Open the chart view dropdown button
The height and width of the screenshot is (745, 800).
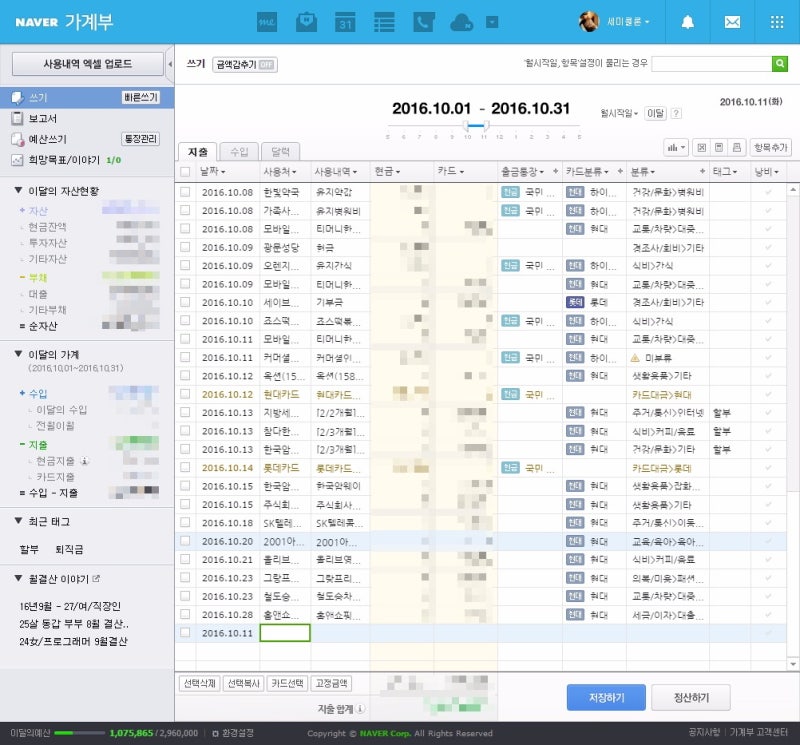(x=676, y=147)
